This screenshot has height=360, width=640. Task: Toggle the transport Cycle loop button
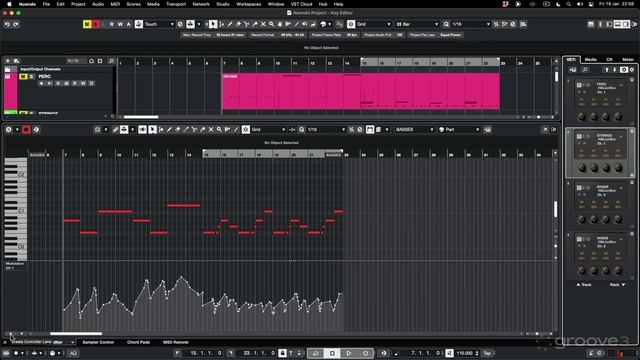[316, 353]
